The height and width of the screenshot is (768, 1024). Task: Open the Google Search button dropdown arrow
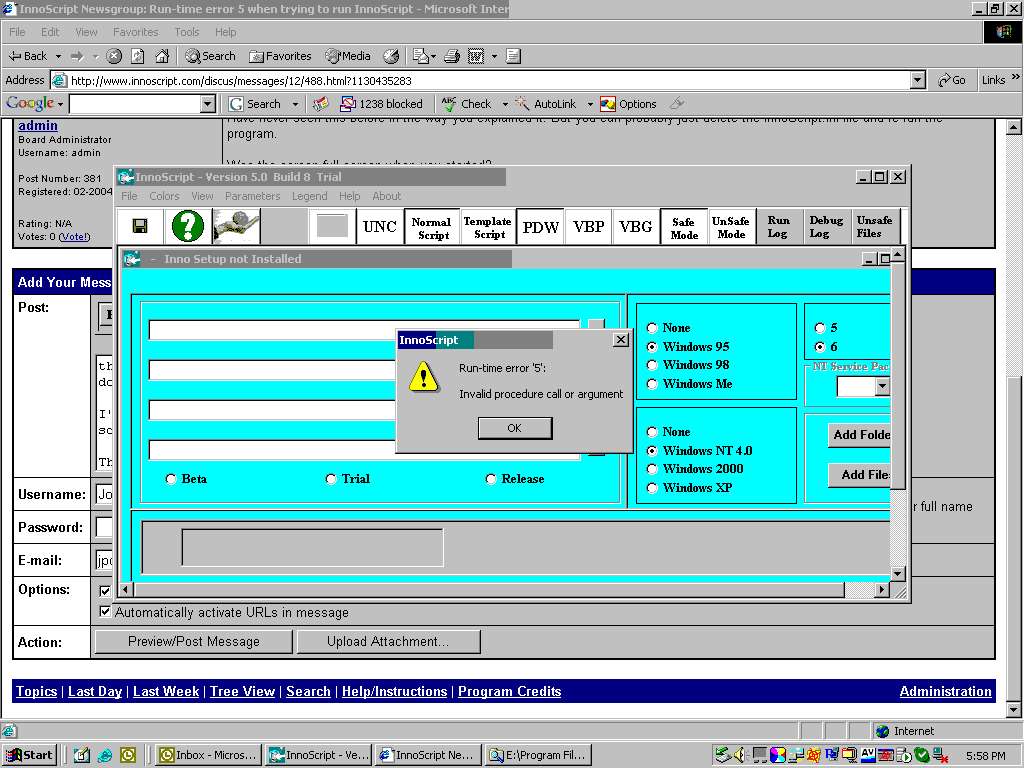click(x=295, y=104)
